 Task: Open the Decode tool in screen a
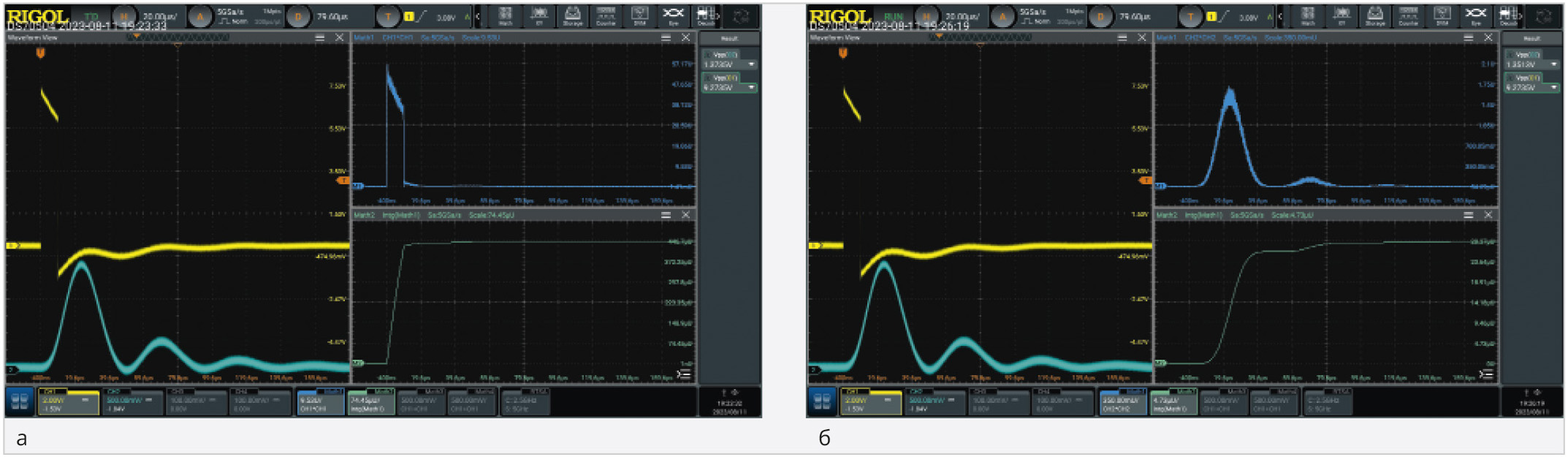(705, 16)
